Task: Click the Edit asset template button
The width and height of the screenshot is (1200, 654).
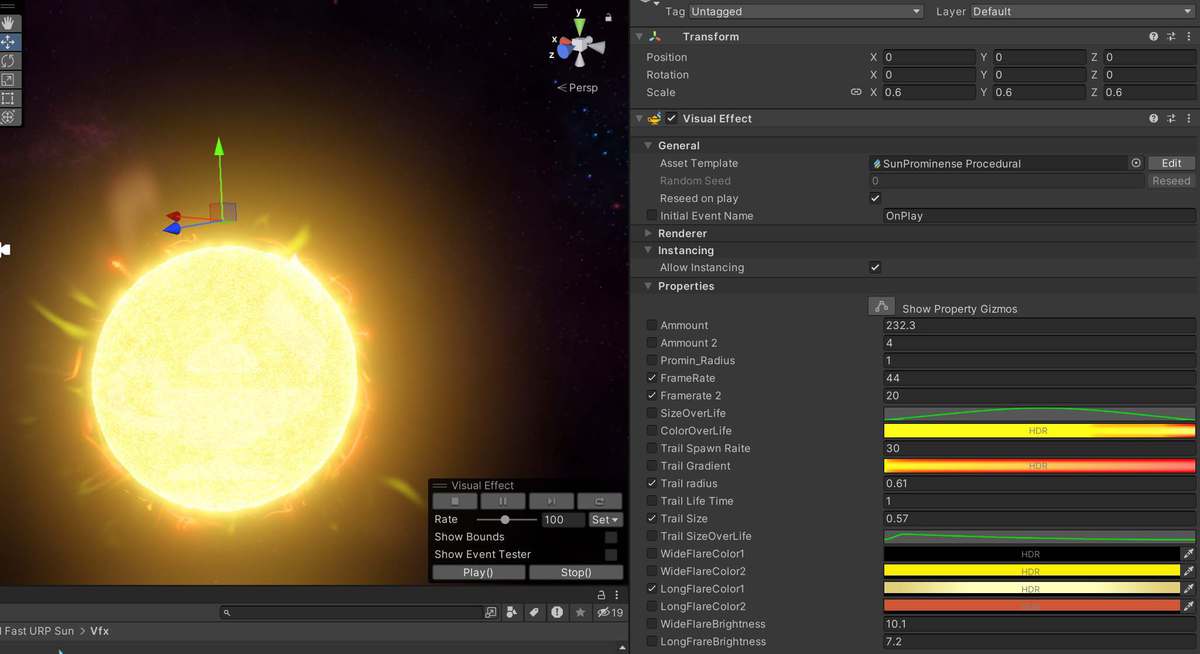Action: click(x=1171, y=163)
